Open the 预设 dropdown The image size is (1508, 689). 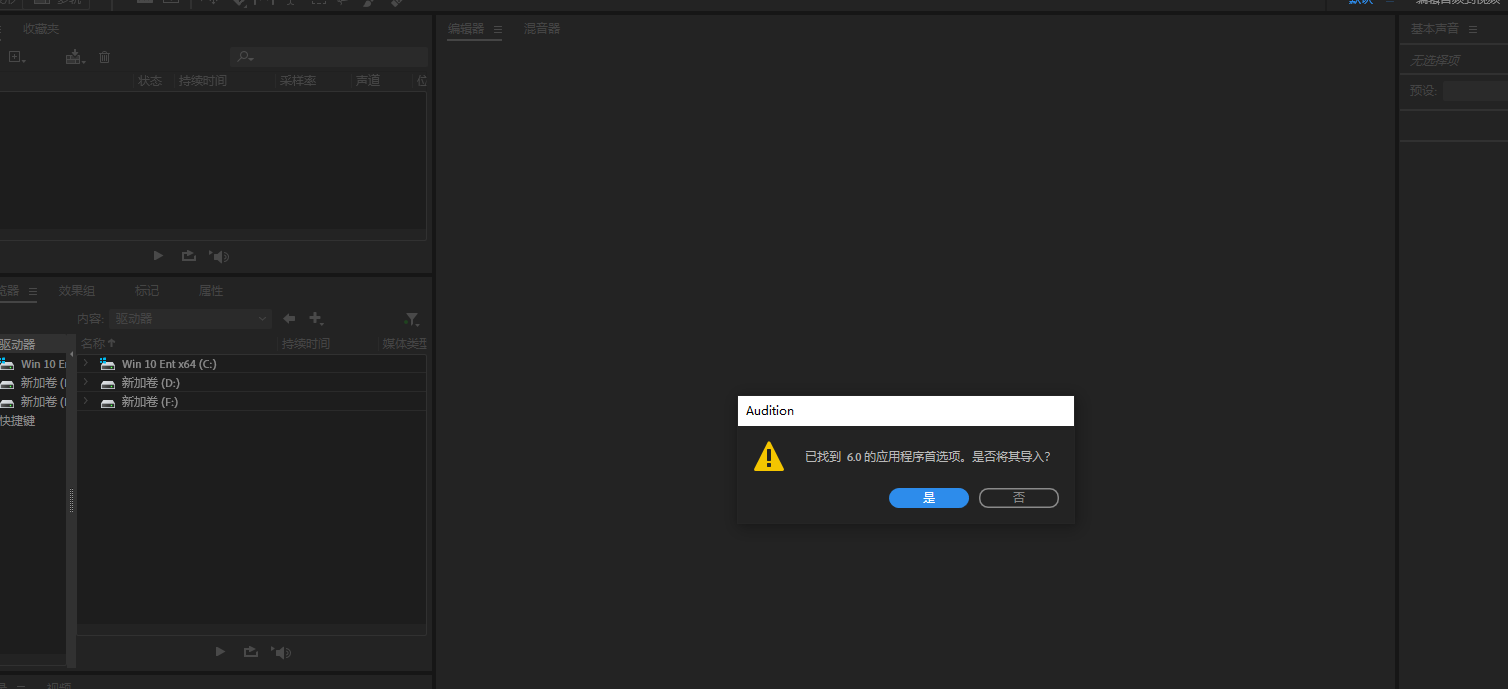[1475, 91]
